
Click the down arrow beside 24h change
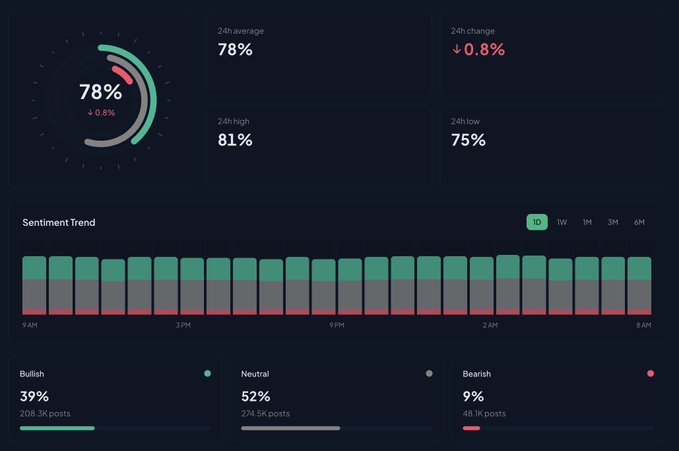456,49
